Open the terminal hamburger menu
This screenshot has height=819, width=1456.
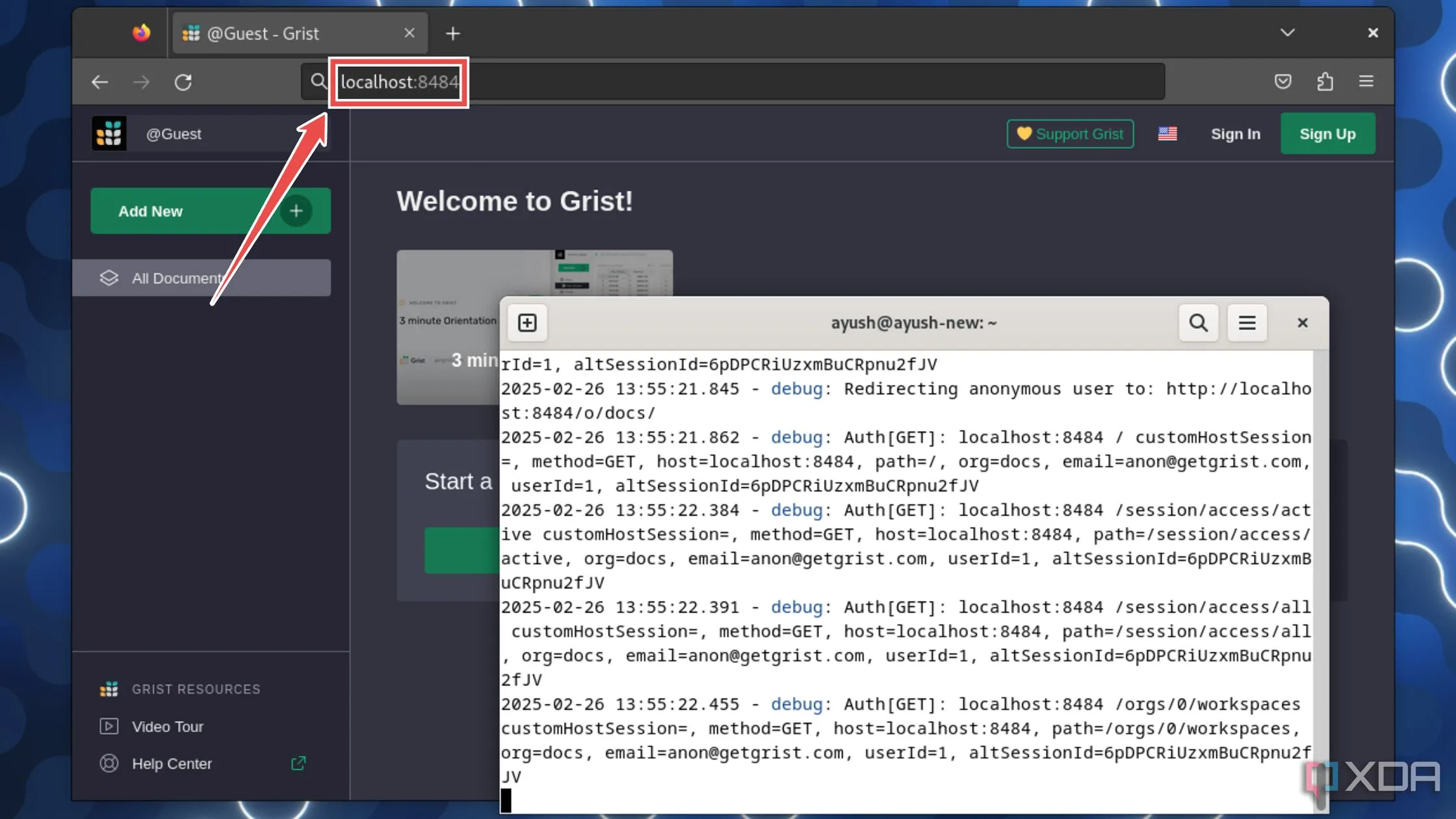pos(1247,322)
